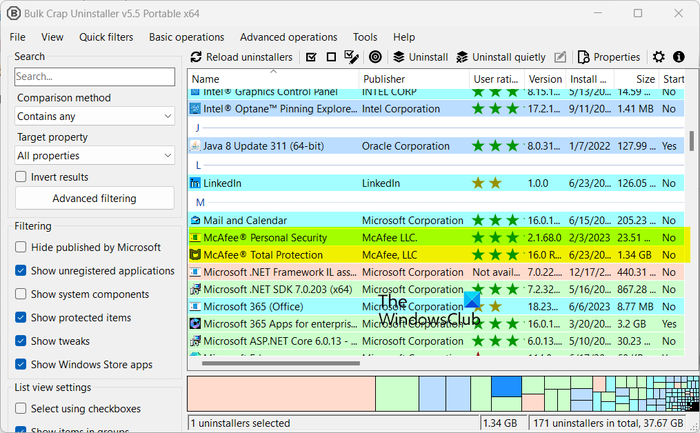The height and width of the screenshot is (433, 700).
Task: Toggle Show tweaks checkbox
Action: (21, 341)
